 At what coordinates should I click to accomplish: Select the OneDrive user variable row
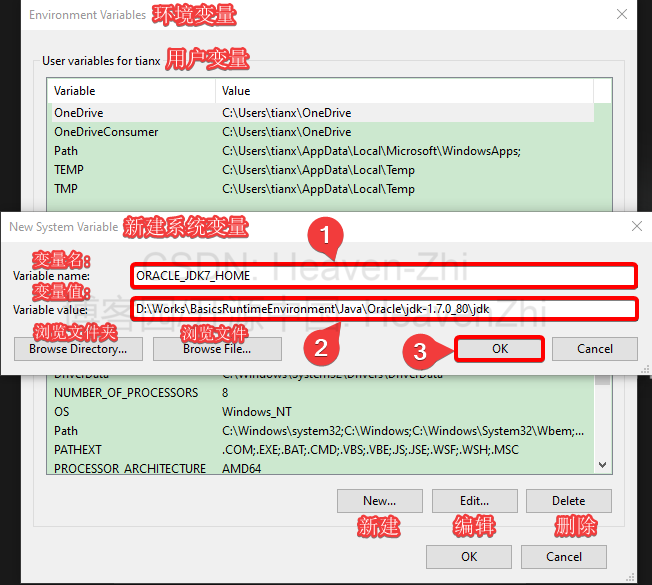323,113
